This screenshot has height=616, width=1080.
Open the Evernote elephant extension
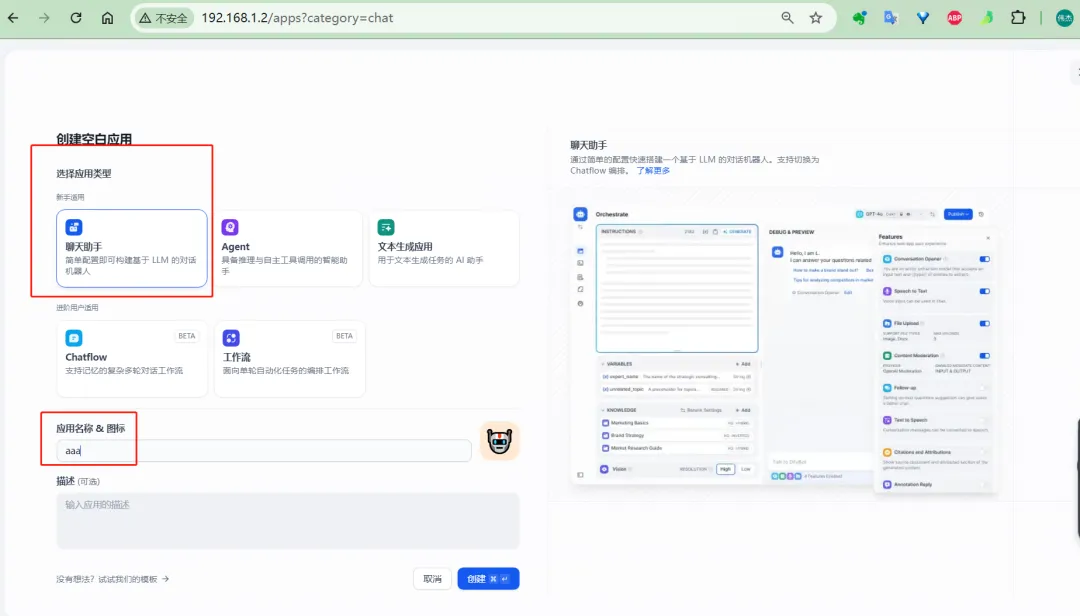858,18
